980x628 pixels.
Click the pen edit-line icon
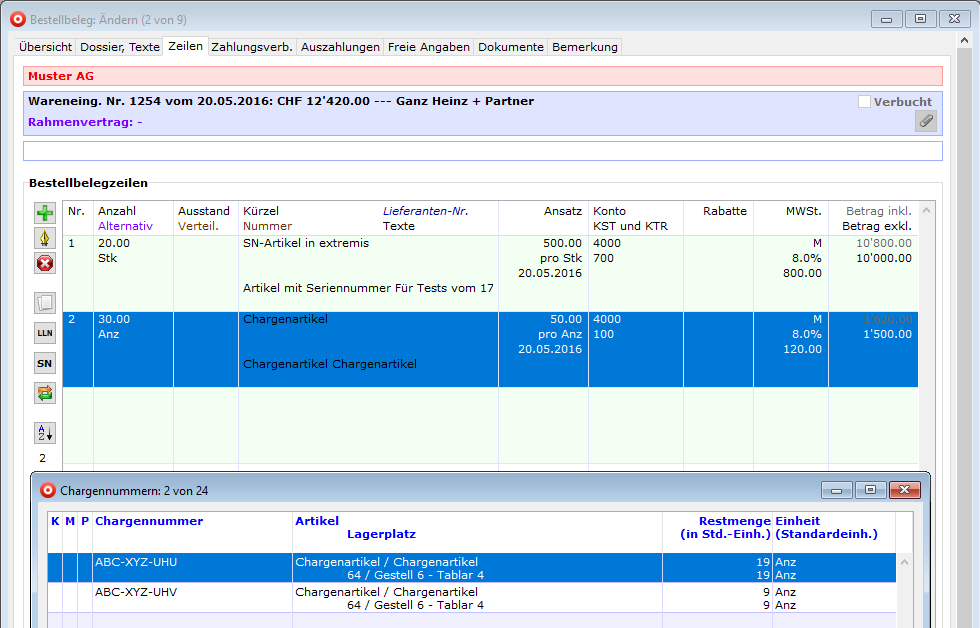pos(45,238)
